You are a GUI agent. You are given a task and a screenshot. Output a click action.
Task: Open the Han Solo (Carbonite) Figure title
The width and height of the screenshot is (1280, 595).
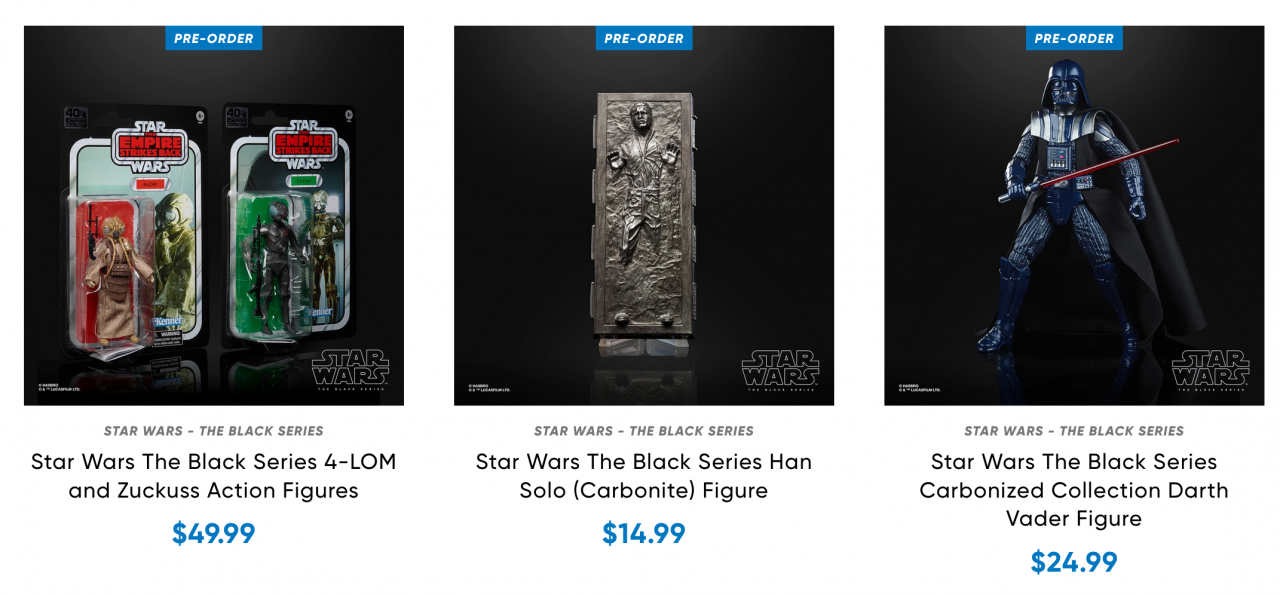pos(644,476)
